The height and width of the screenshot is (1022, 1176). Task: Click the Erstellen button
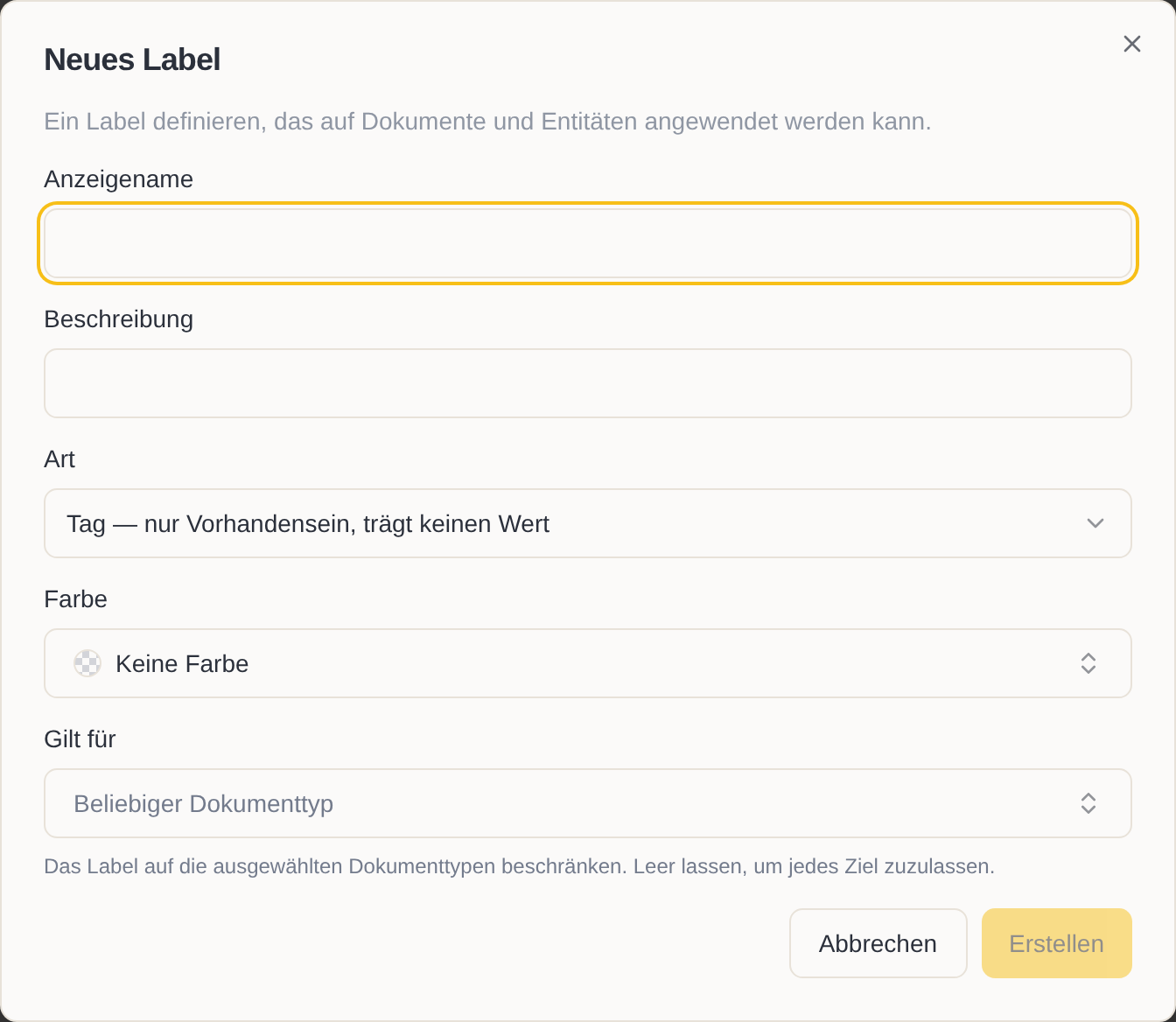click(1057, 943)
